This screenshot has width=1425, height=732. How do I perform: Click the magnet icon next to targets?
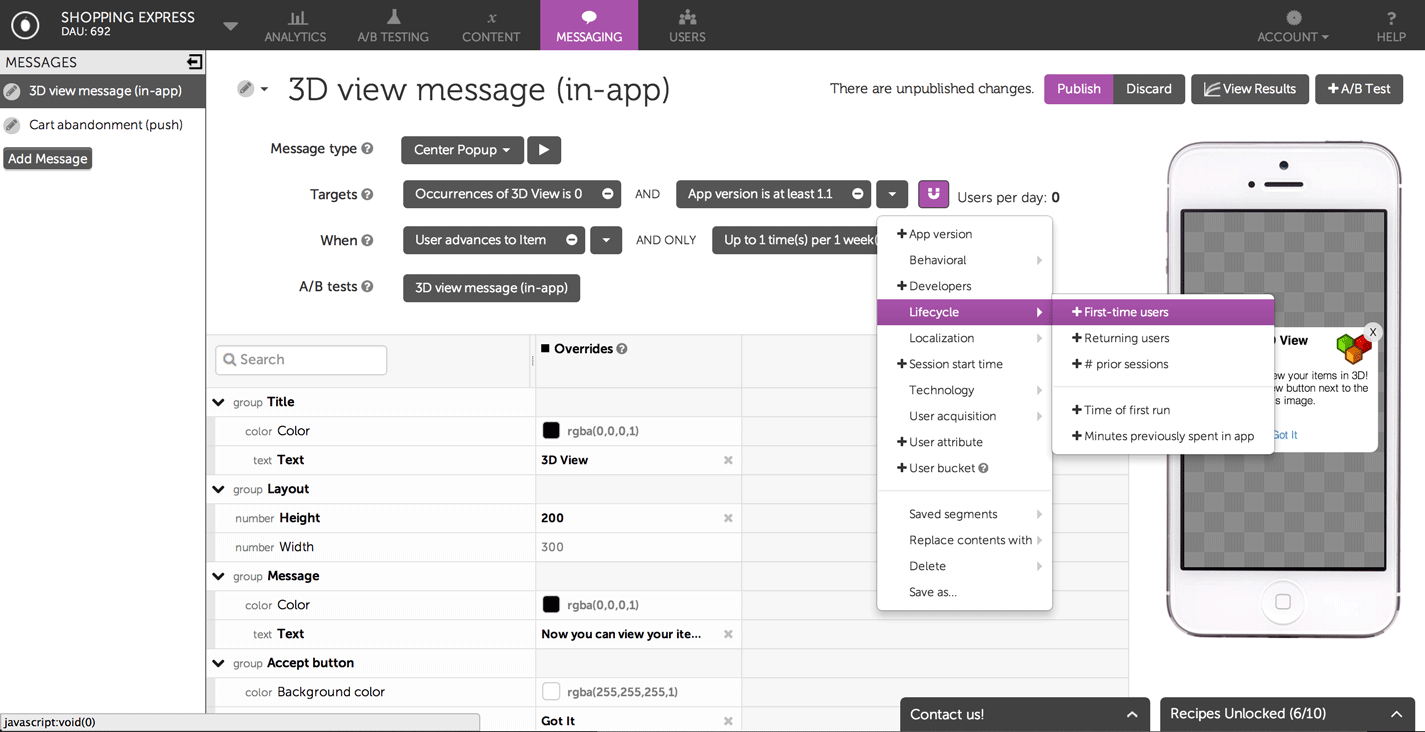click(933, 194)
